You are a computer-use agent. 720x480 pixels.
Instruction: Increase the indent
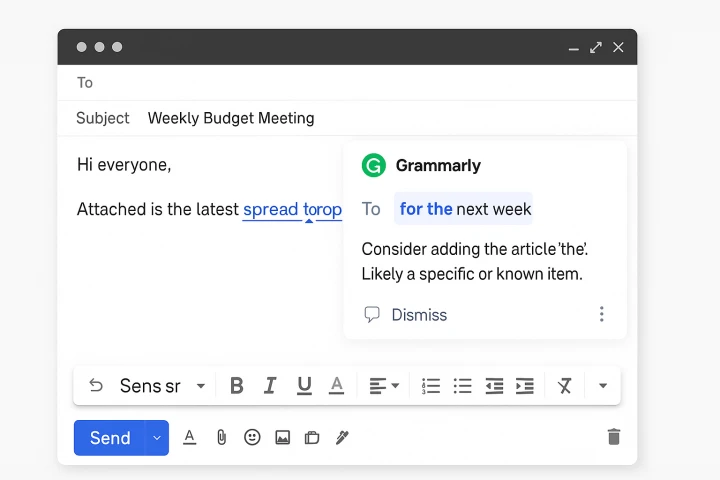click(525, 386)
